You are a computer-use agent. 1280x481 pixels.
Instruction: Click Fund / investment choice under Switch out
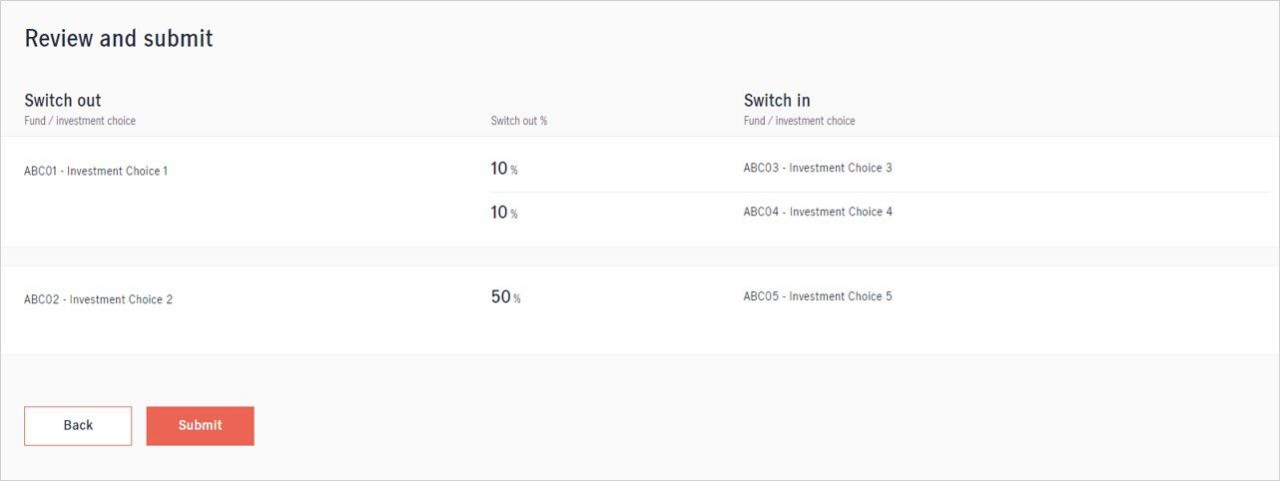coord(80,121)
